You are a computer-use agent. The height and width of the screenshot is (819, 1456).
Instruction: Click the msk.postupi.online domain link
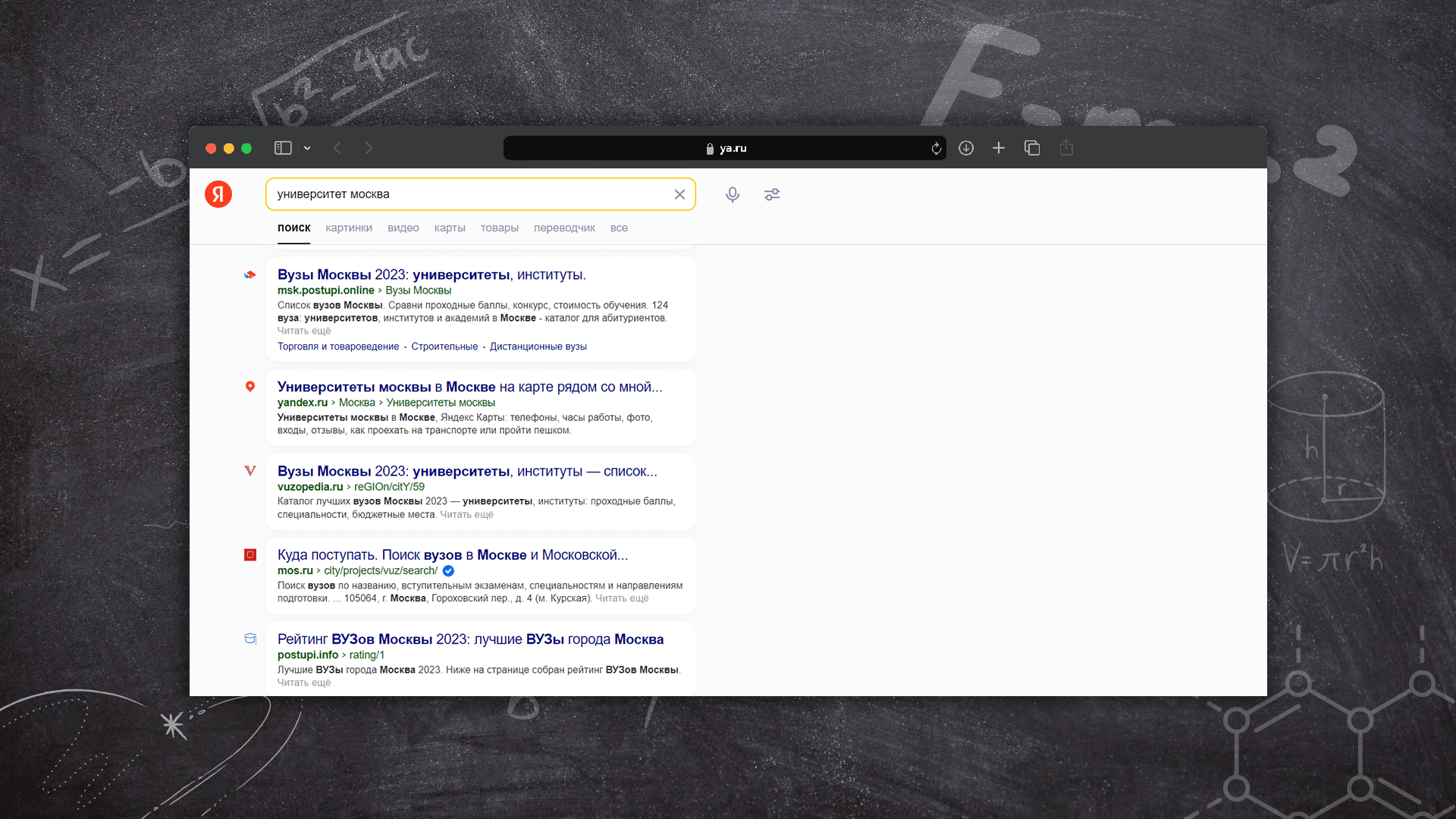pos(326,290)
